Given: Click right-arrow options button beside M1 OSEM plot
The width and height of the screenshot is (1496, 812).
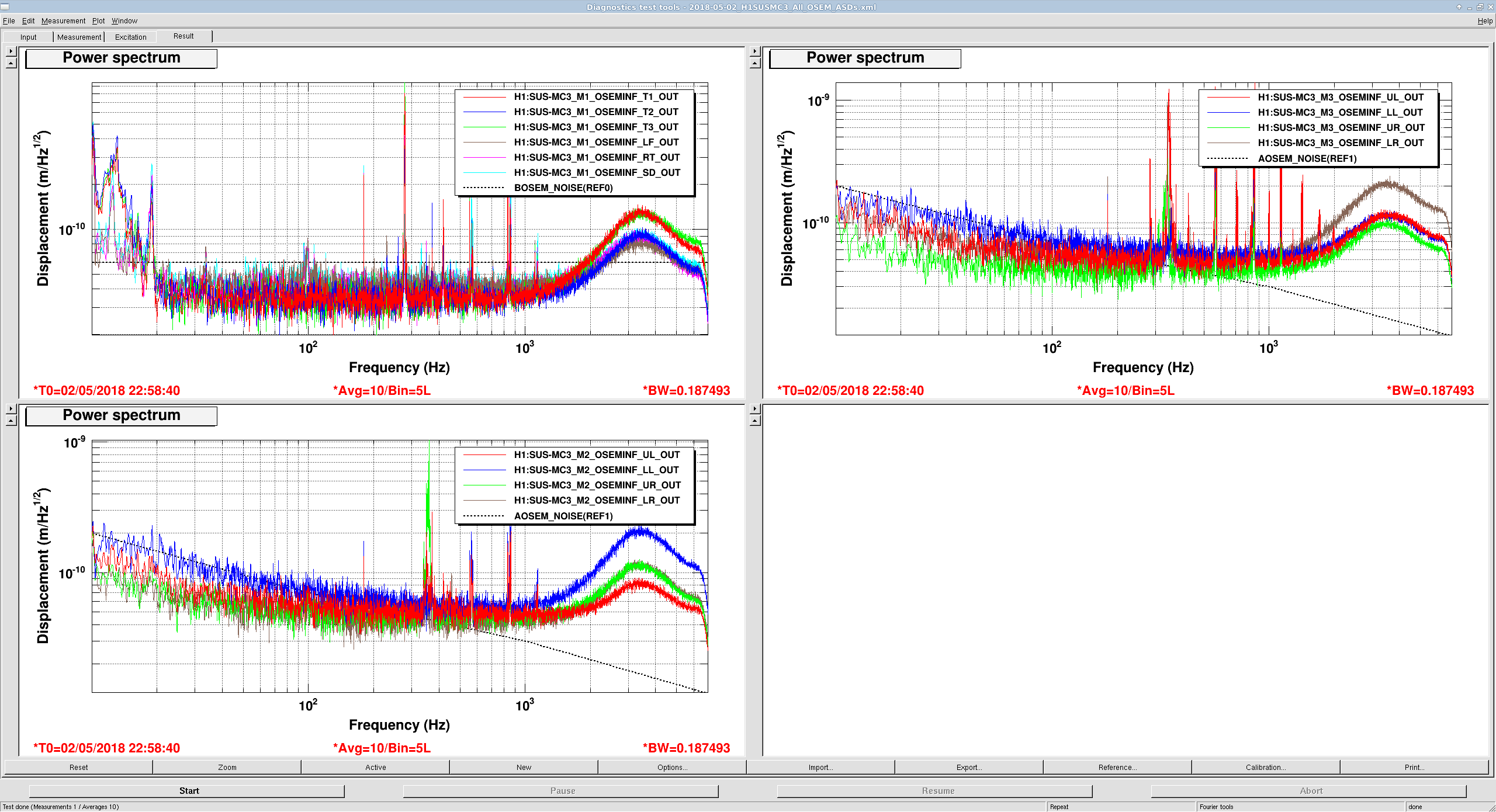Looking at the screenshot, I should tap(11, 51).
